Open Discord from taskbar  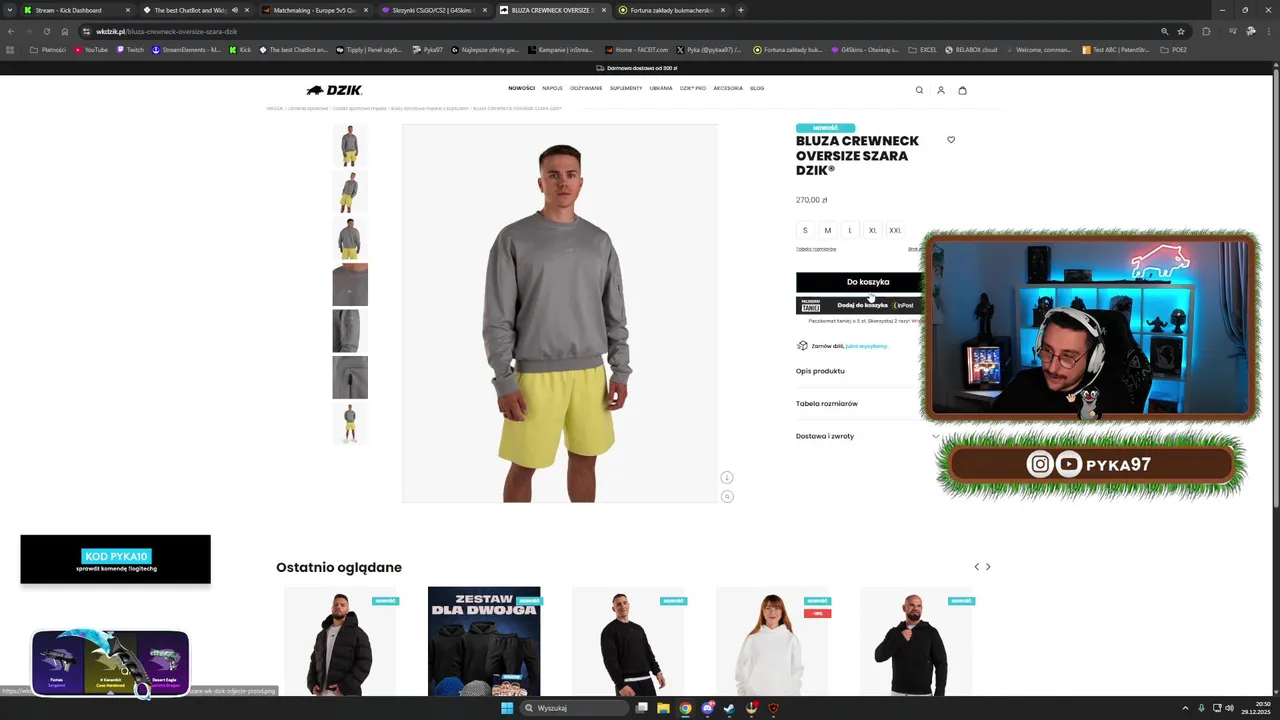click(x=707, y=708)
